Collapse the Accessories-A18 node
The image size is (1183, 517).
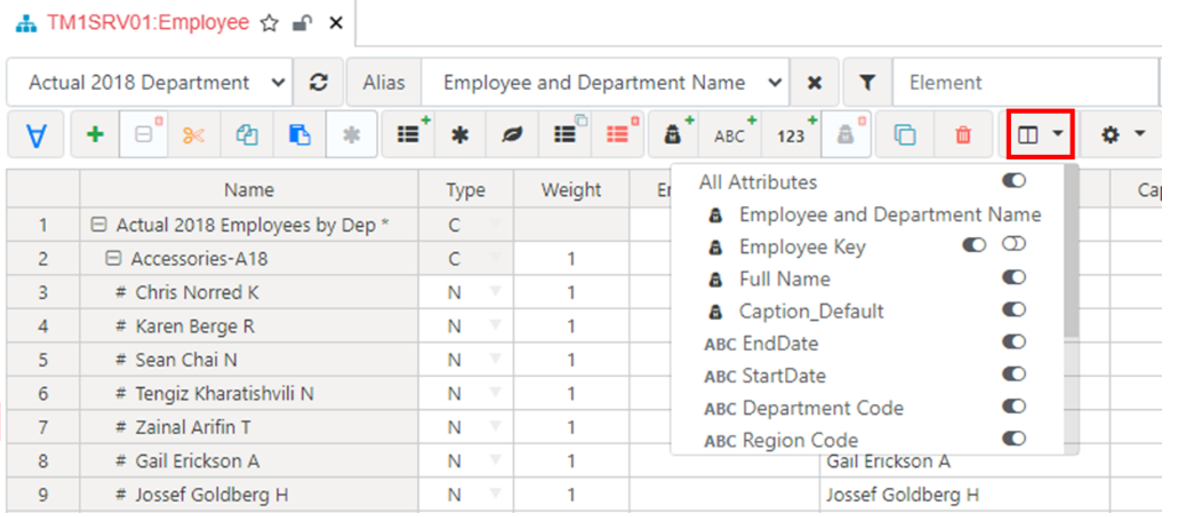(113, 259)
